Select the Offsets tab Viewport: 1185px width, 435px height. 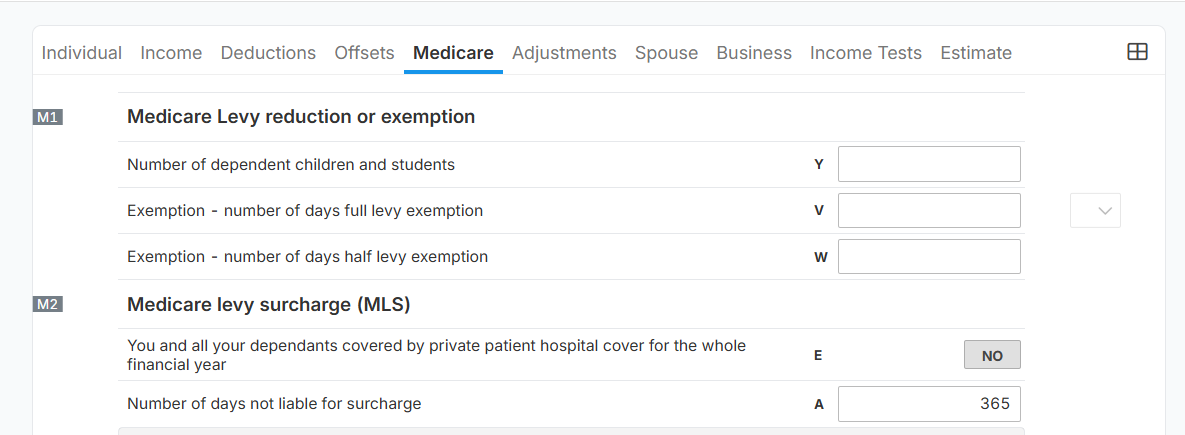364,53
